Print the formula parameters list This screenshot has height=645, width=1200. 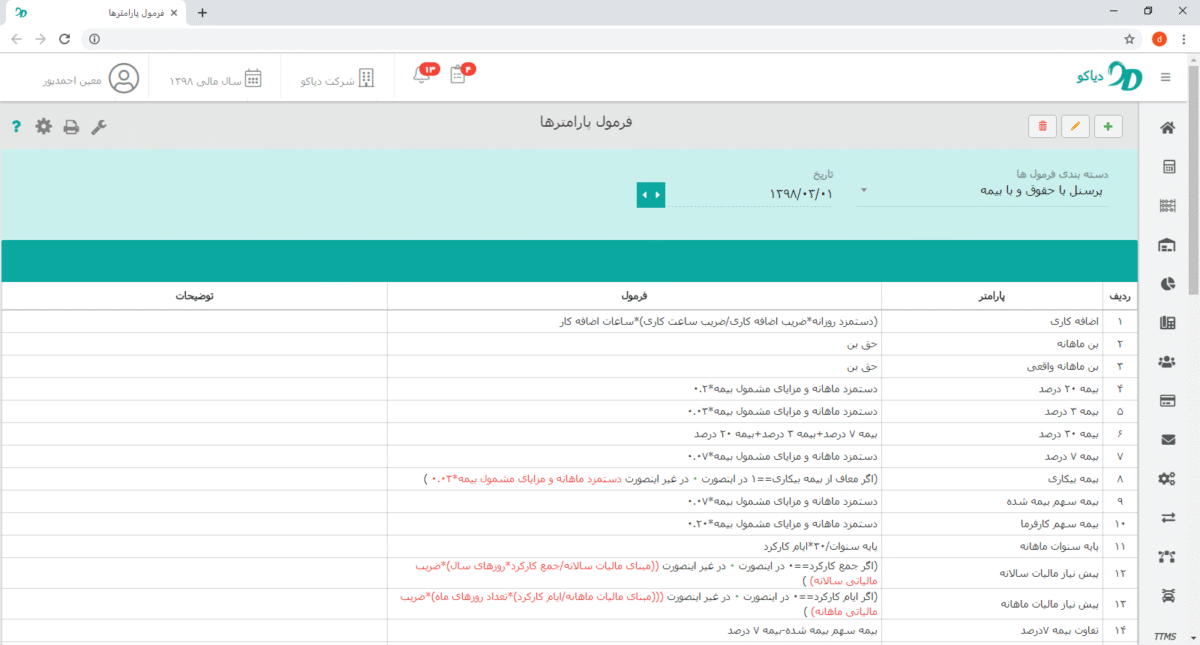[x=71, y=127]
